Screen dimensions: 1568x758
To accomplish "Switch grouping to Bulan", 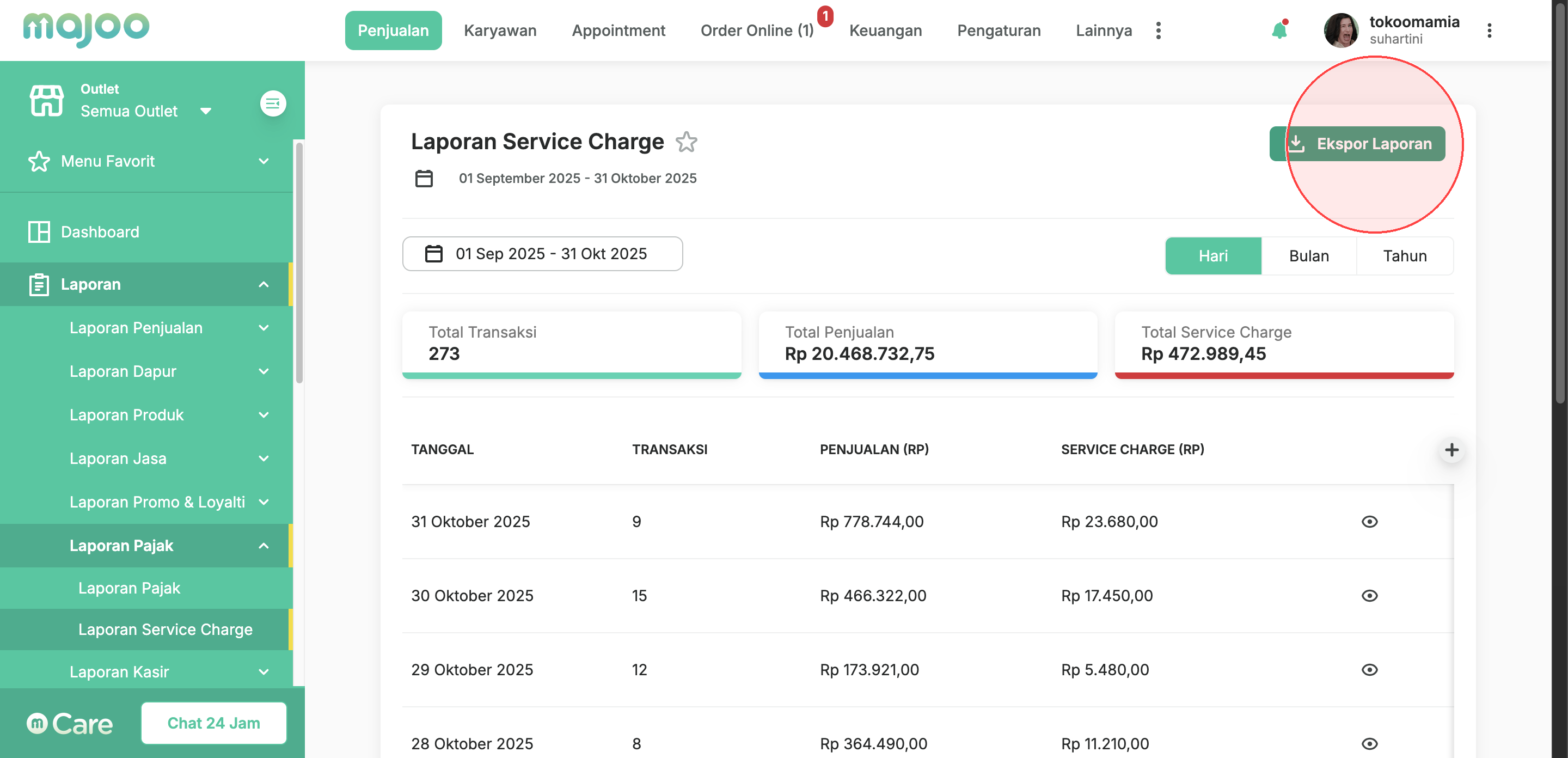I will pos(1308,256).
